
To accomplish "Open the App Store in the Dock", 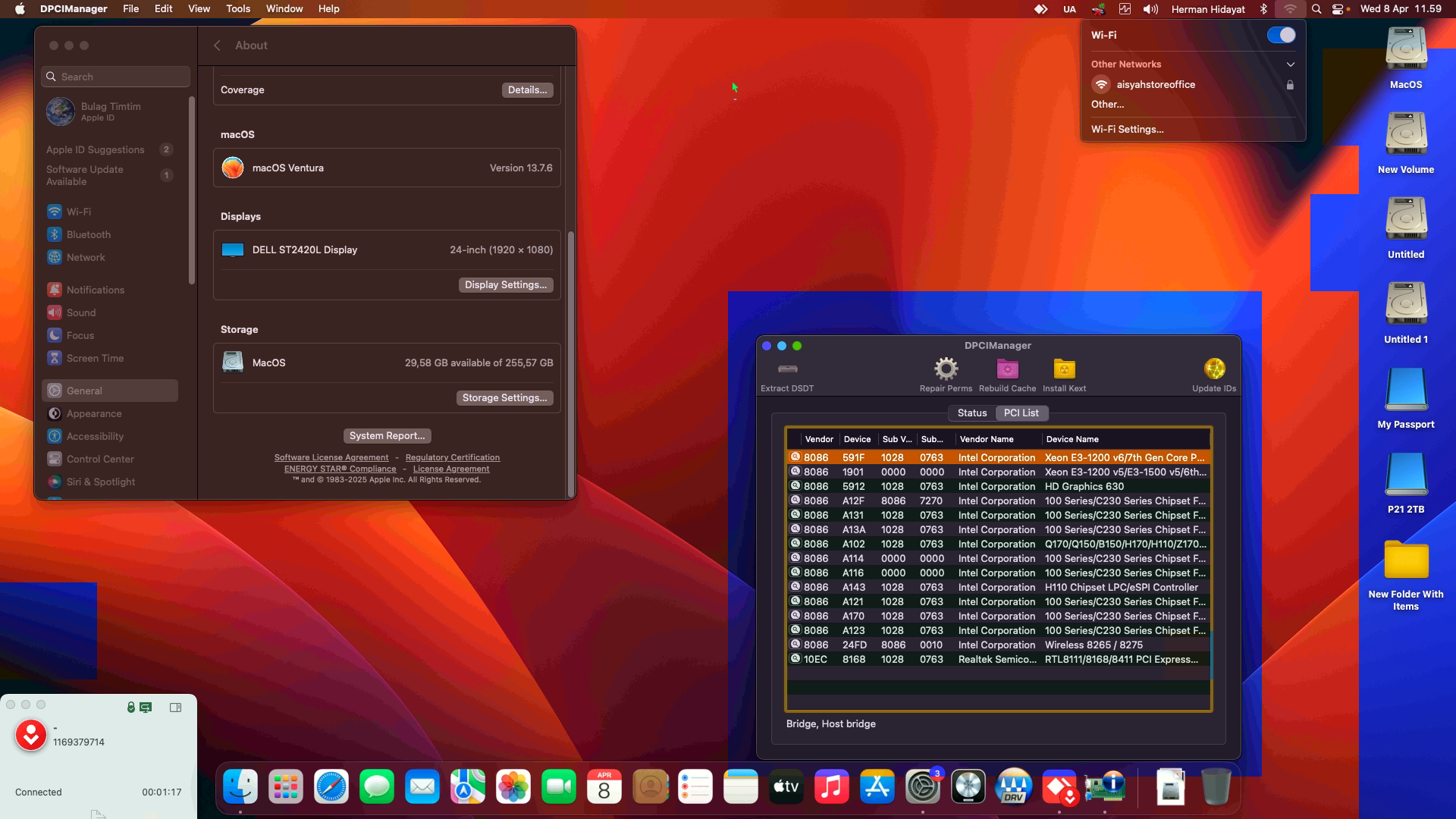I will tap(877, 787).
